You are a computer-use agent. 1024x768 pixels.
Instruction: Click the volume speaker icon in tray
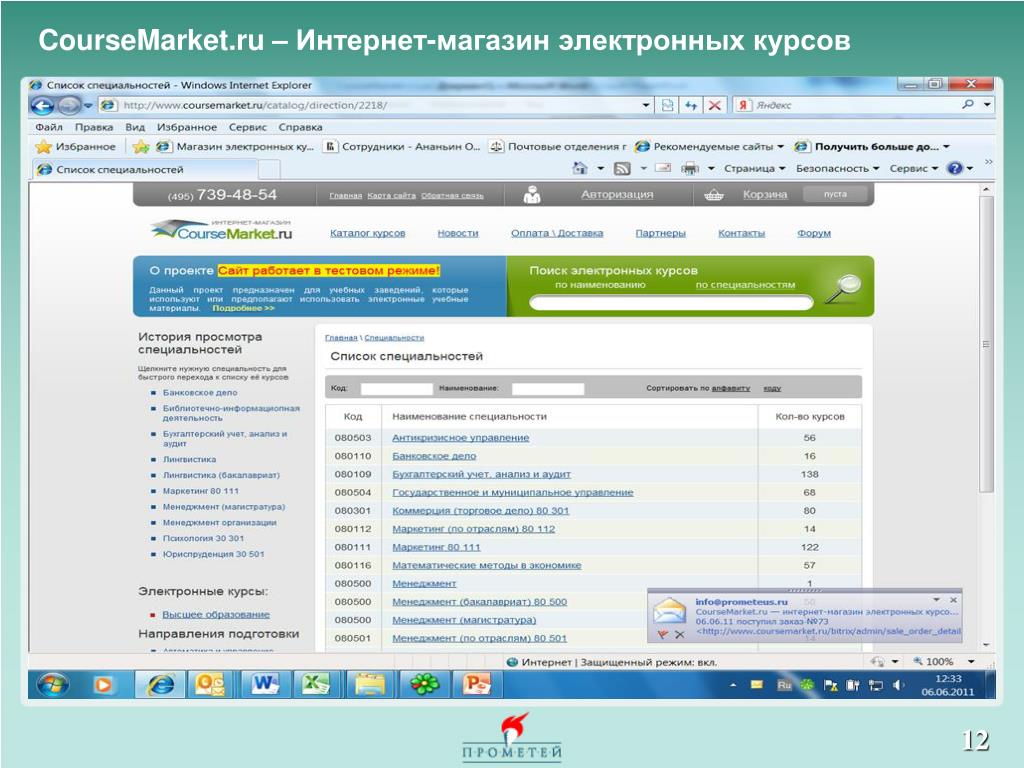[899, 685]
